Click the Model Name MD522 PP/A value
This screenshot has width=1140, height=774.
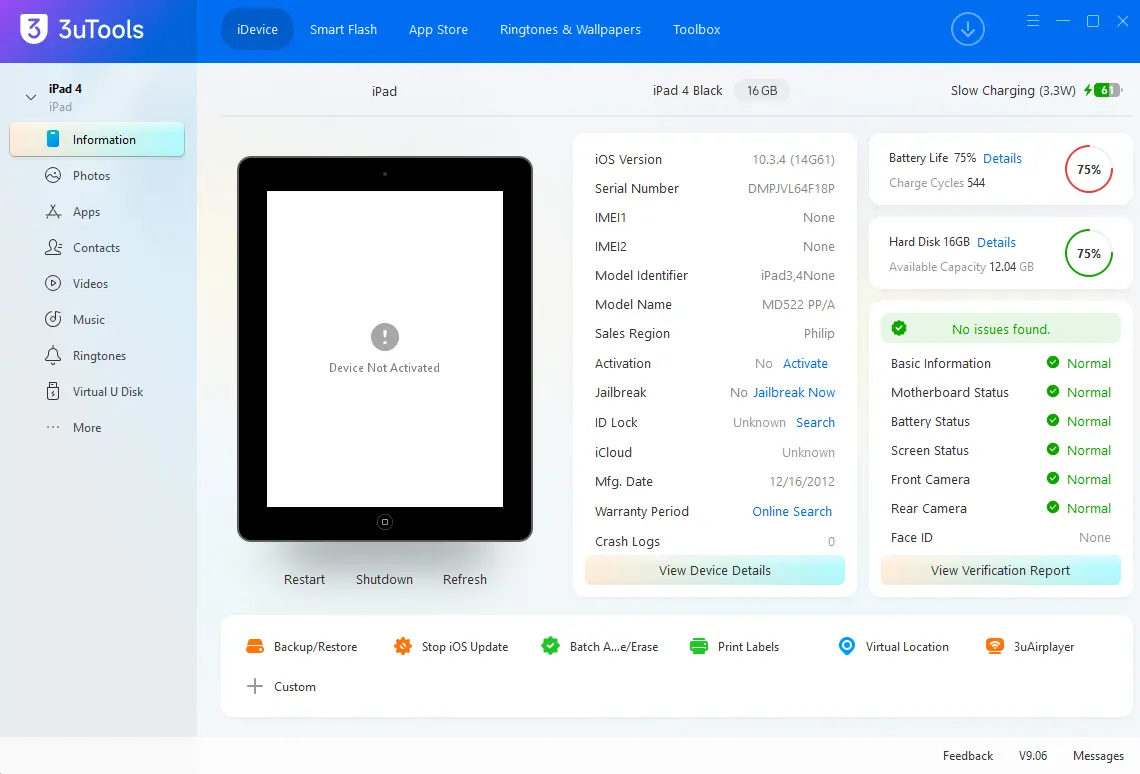point(798,304)
